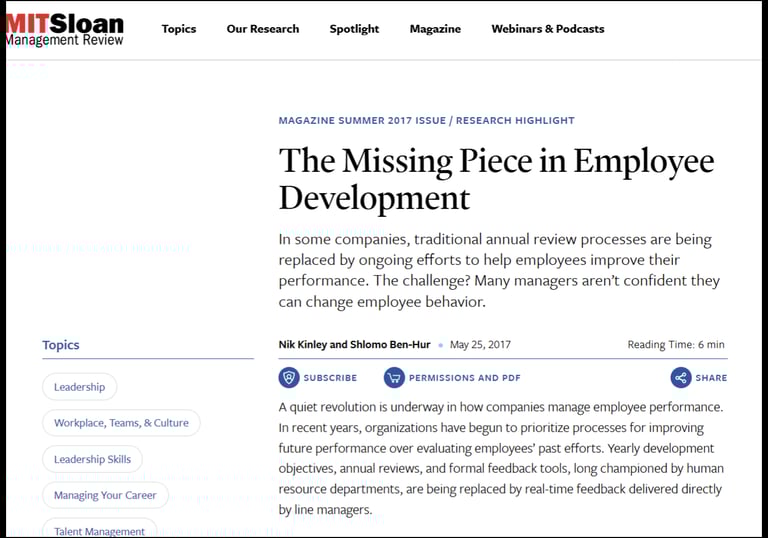Image resolution: width=768 pixels, height=538 pixels.
Task: Select the Leadership topic tag
Action: click(79, 387)
